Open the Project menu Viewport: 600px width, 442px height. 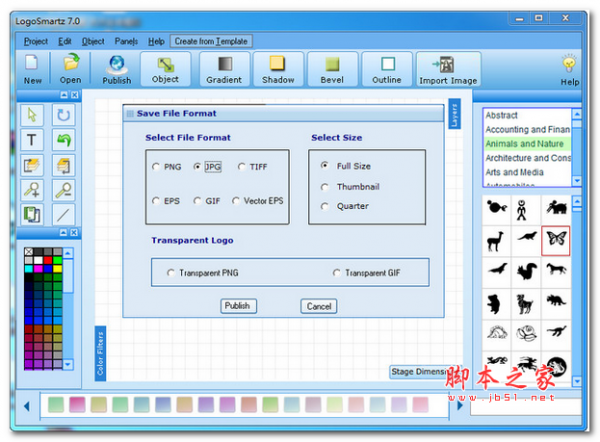(36, 41)
